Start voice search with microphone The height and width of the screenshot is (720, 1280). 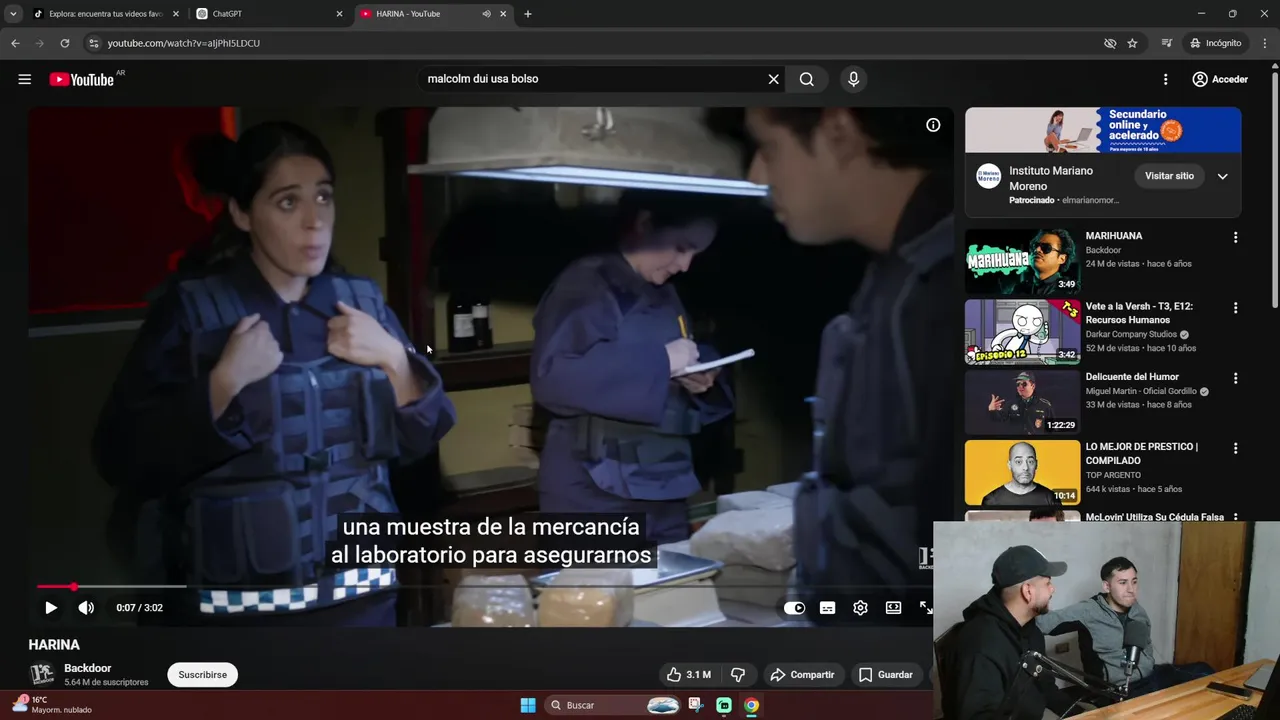point(853,79)
